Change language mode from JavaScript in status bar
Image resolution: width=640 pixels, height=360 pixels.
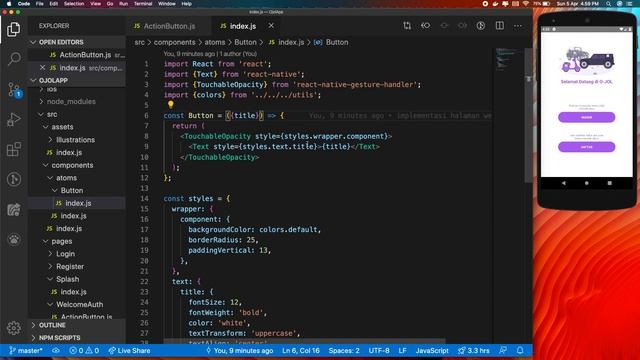432,351
